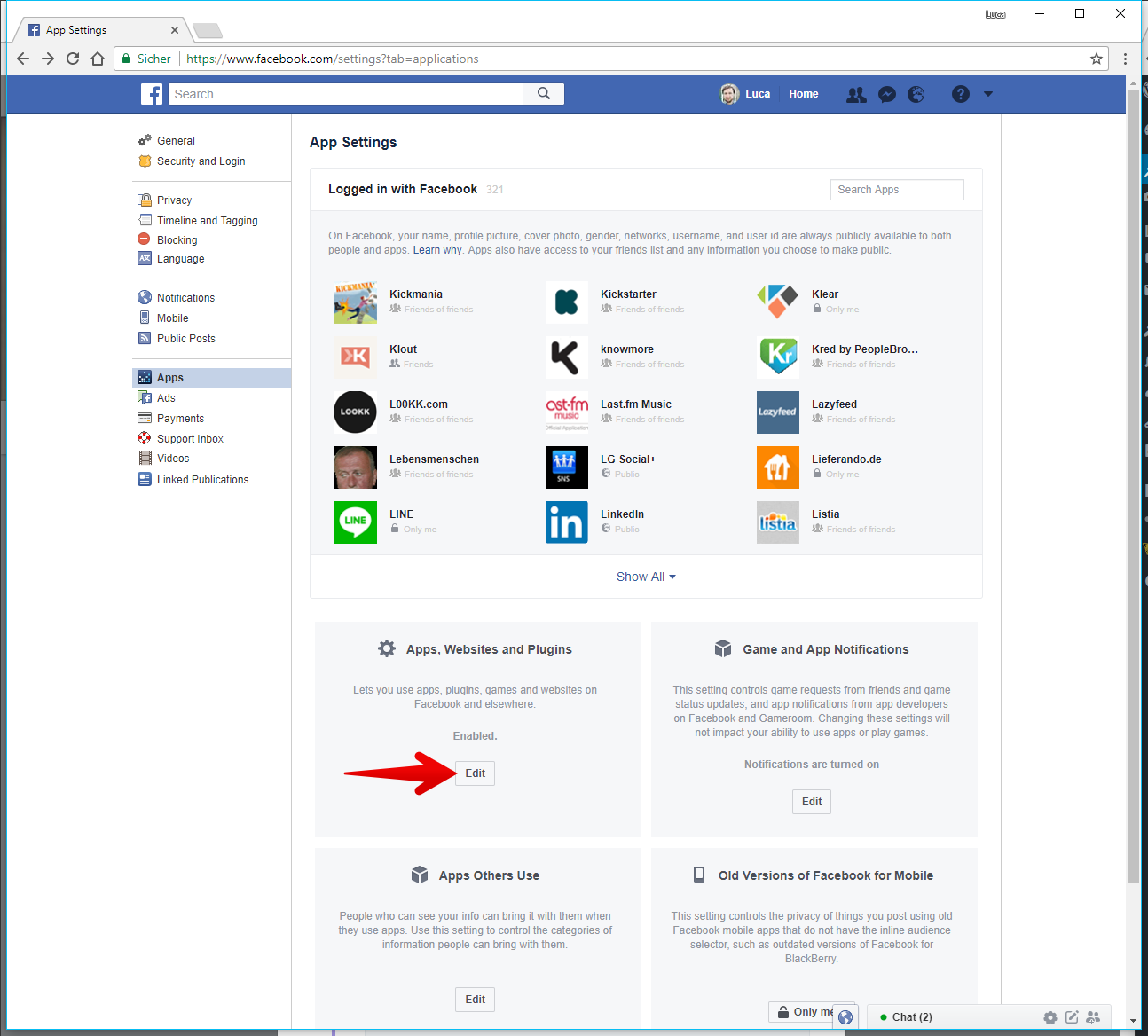The height and width of the screenshot is (1036, 1148).
Task: Open Support Inbox in sidebar
Action: pyautogui.click(x=190, y=439)
